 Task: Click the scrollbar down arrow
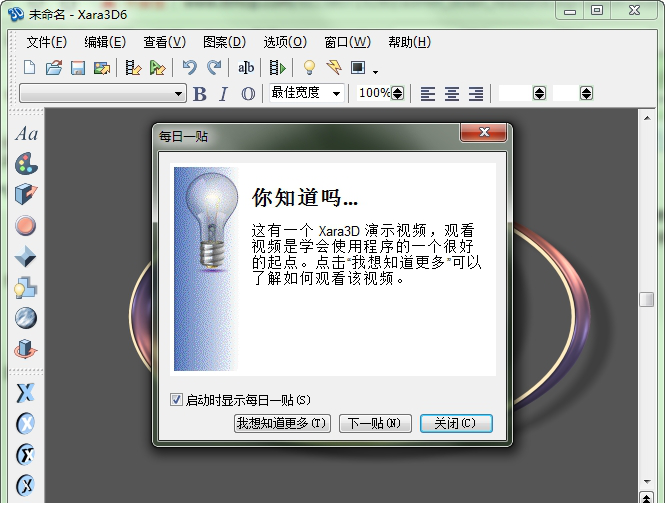[647, 481]
